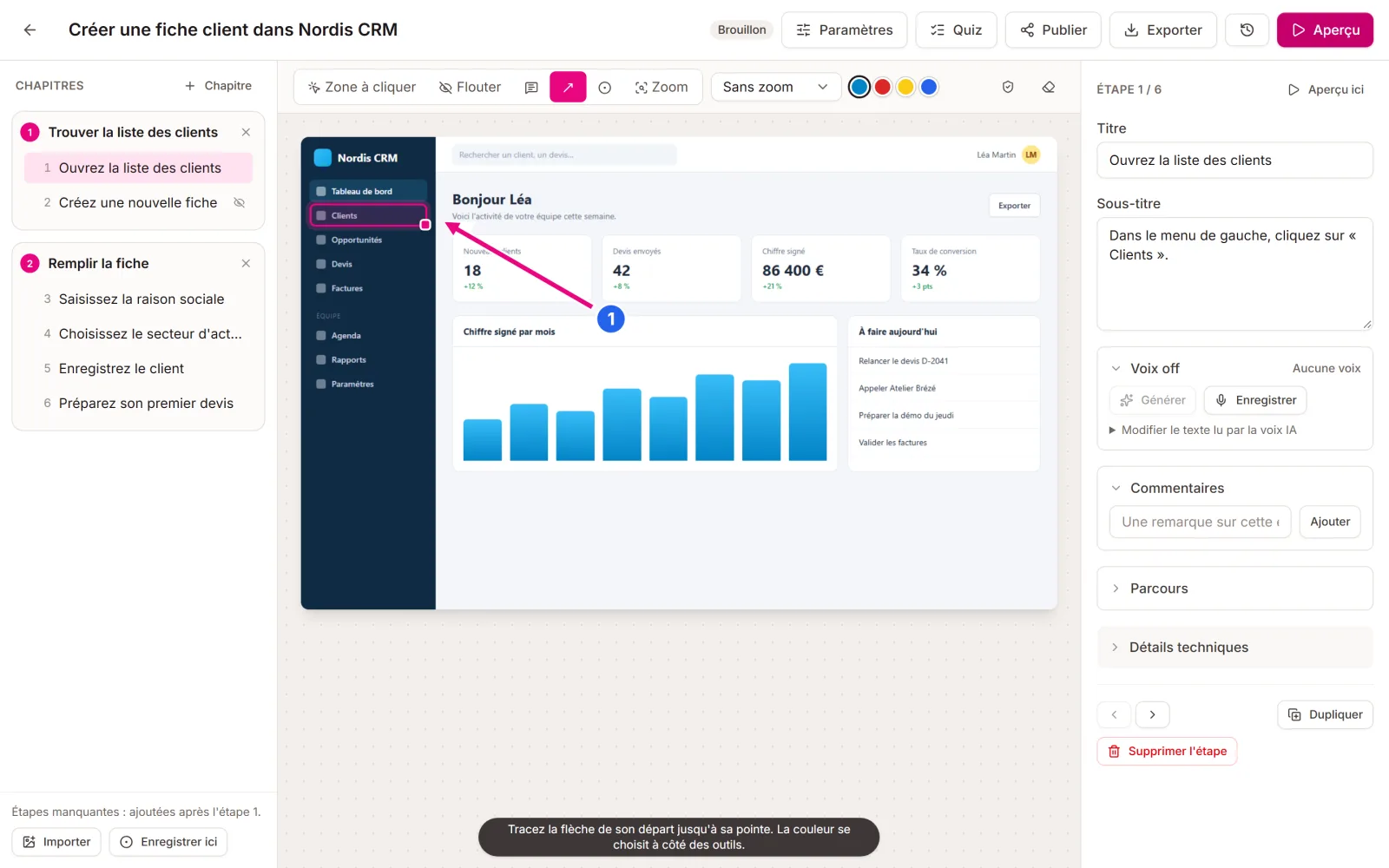Screen dimensions: 1389x868
Task: Click the Titre input field
Action: click(x=1234, y=161)
